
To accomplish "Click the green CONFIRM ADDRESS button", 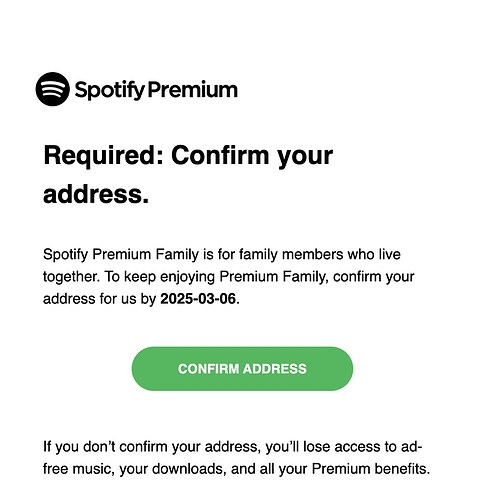I will coord(242,369).
